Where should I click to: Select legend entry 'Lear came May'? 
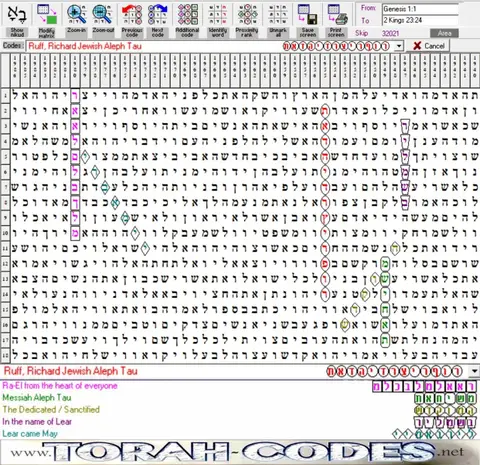(x=30, y=434)
